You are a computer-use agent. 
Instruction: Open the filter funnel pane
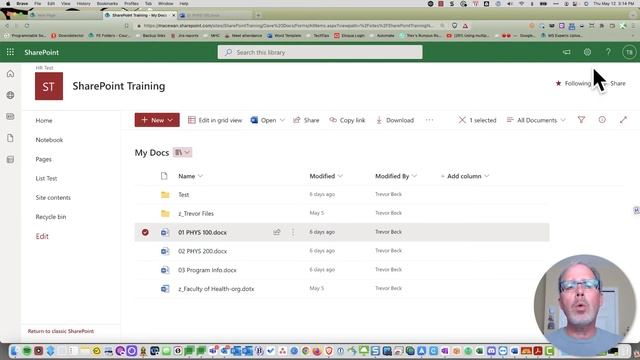point(581,120)
